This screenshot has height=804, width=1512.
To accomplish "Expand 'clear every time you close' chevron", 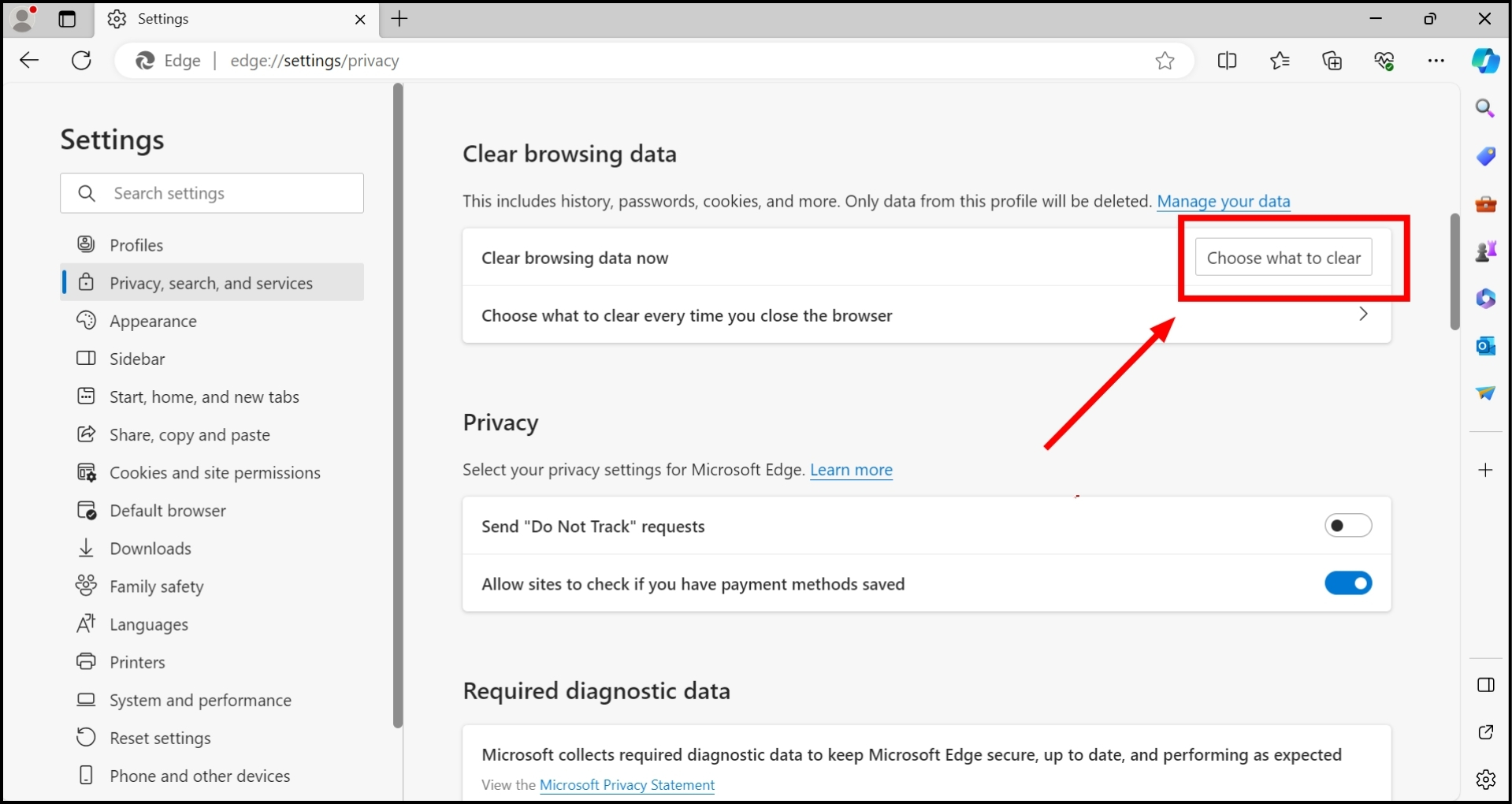I will [x=1363, y=315].
